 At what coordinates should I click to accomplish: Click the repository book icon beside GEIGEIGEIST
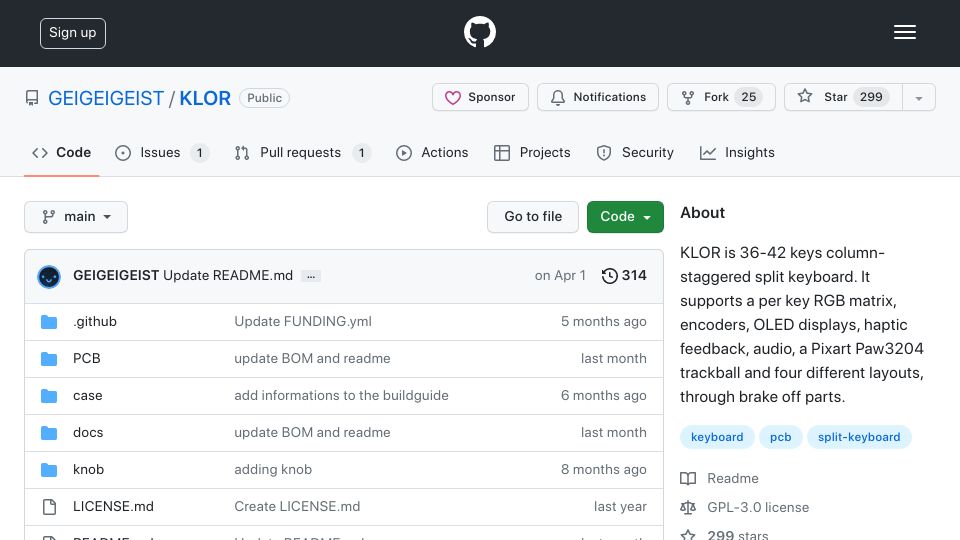tap(32, 98)
